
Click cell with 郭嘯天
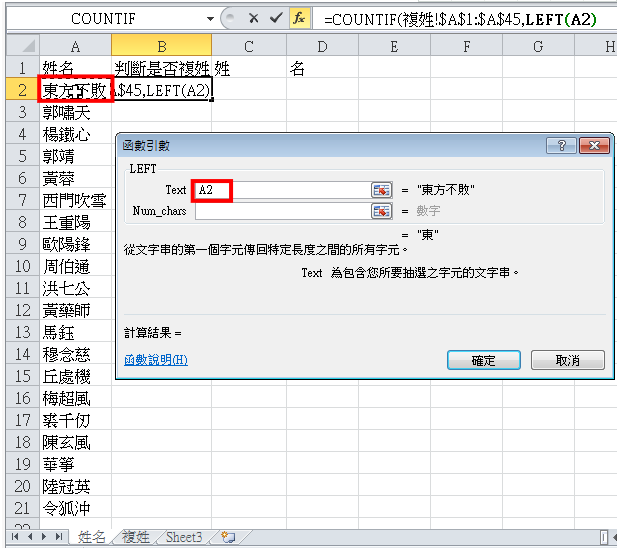75,112
